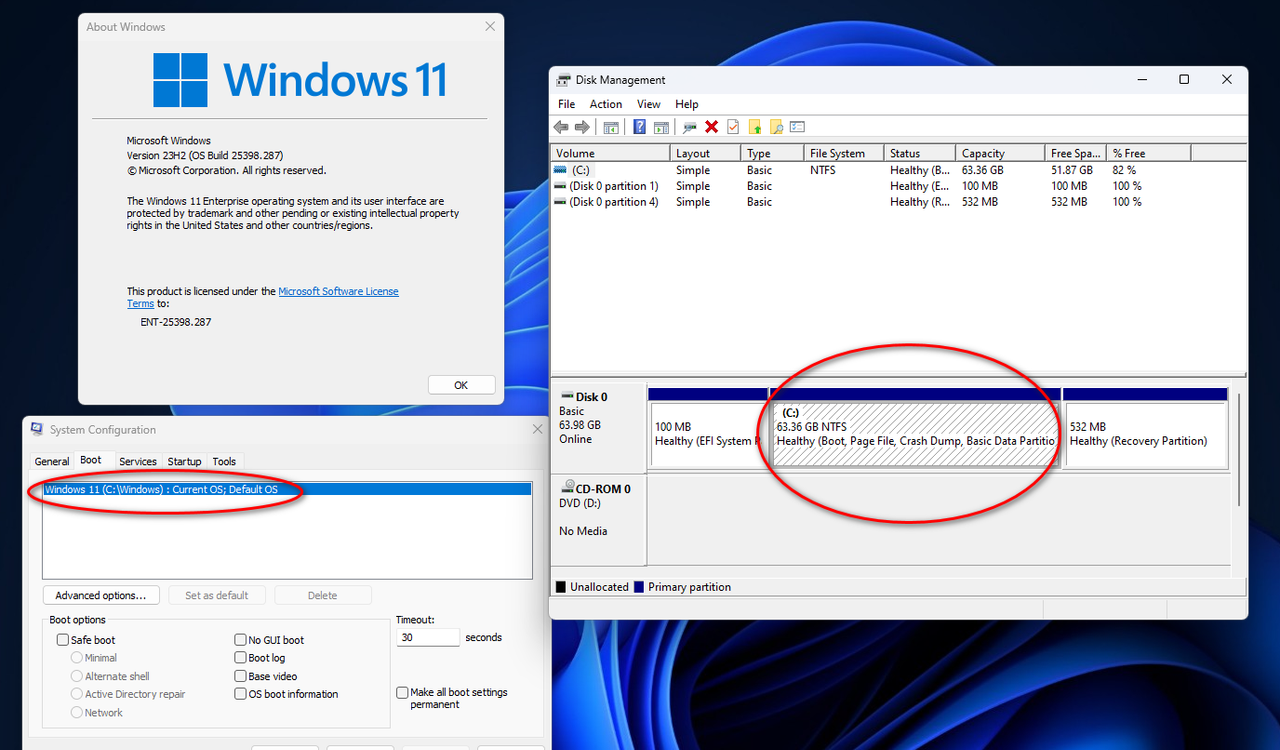Select the Network radio button
1280x750 pixels.
click(77, 713)
